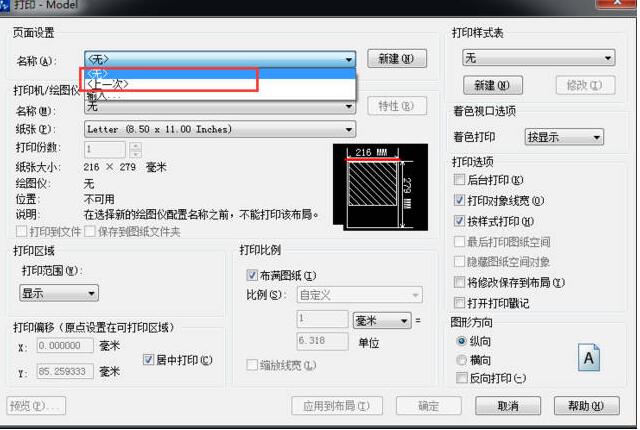Select 横向 orientation radio button

click(x=462, y=360)
